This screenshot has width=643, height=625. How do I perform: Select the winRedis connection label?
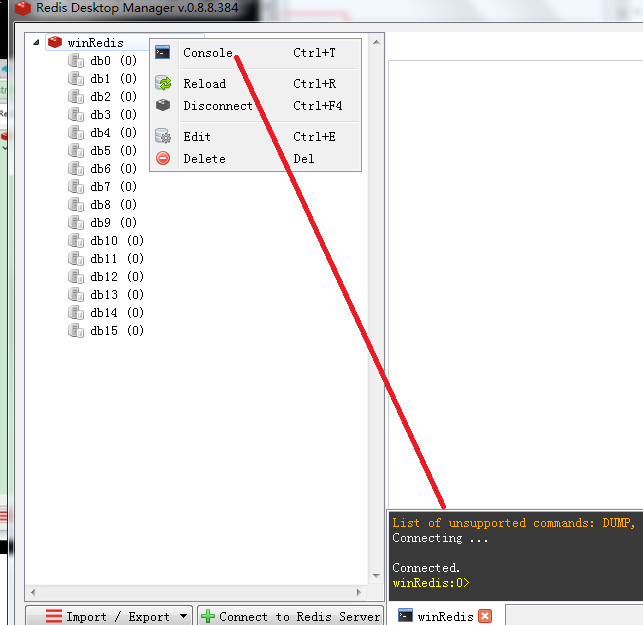(x=96, y=43)
